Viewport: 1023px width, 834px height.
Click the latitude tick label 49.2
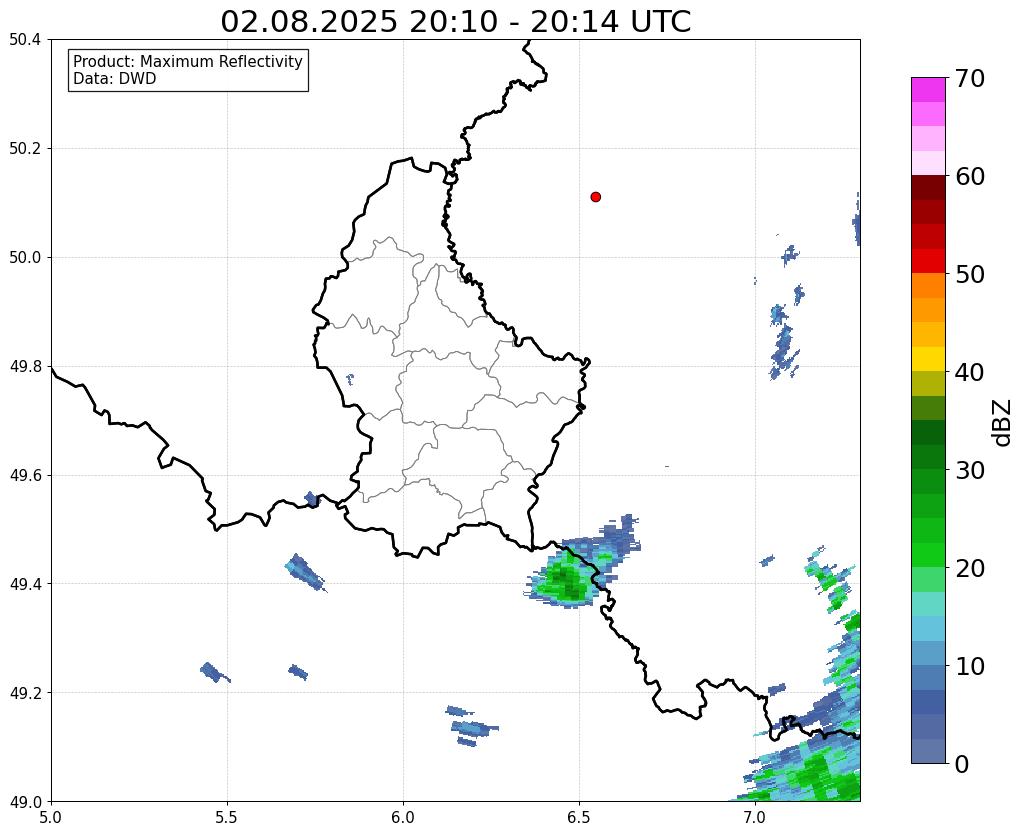[x=25, y=693]
